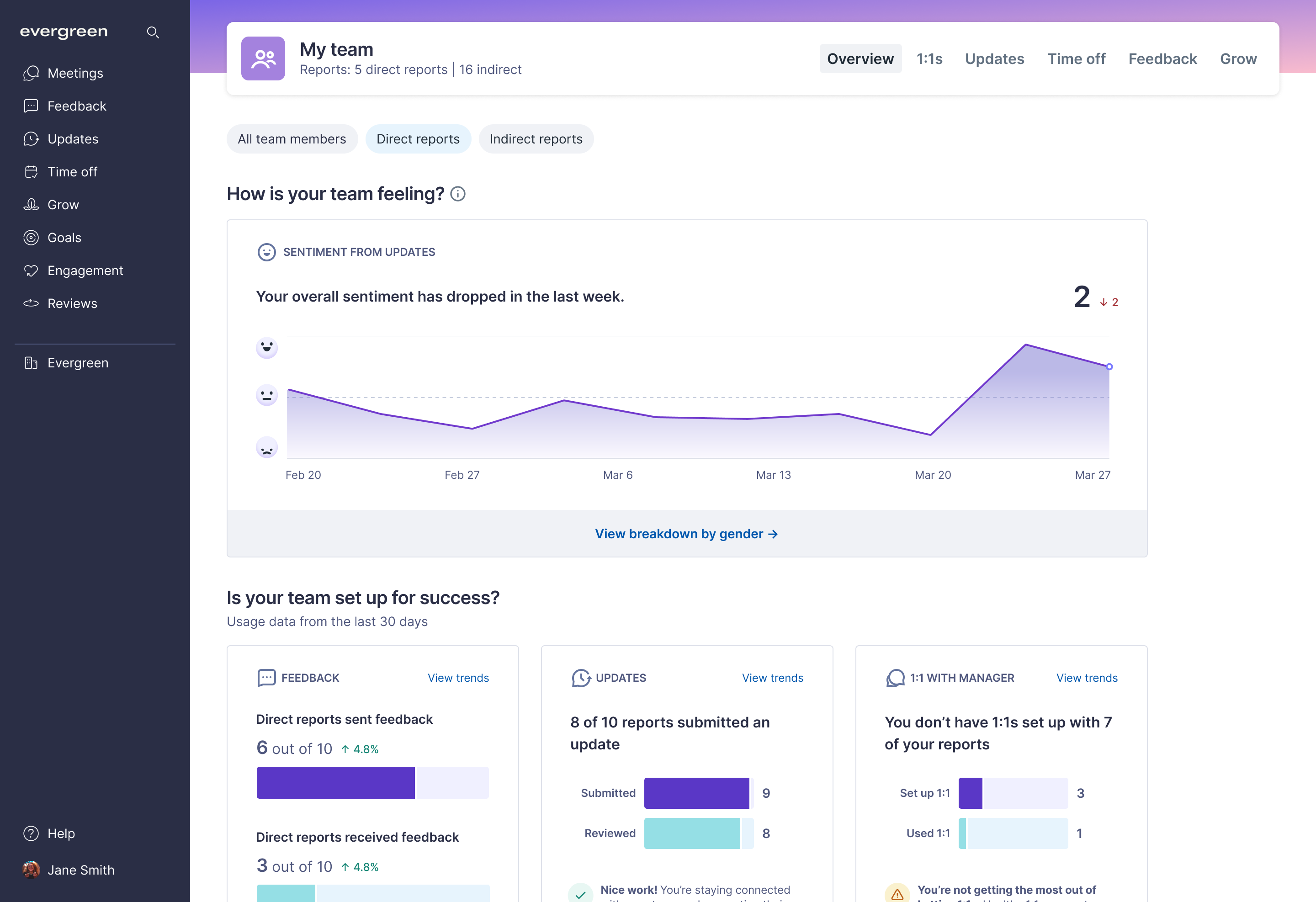The height and width of the screenshot is (902, 1316).
Task: Open Reviews from the sidebar
Action: tap(73, 303)
